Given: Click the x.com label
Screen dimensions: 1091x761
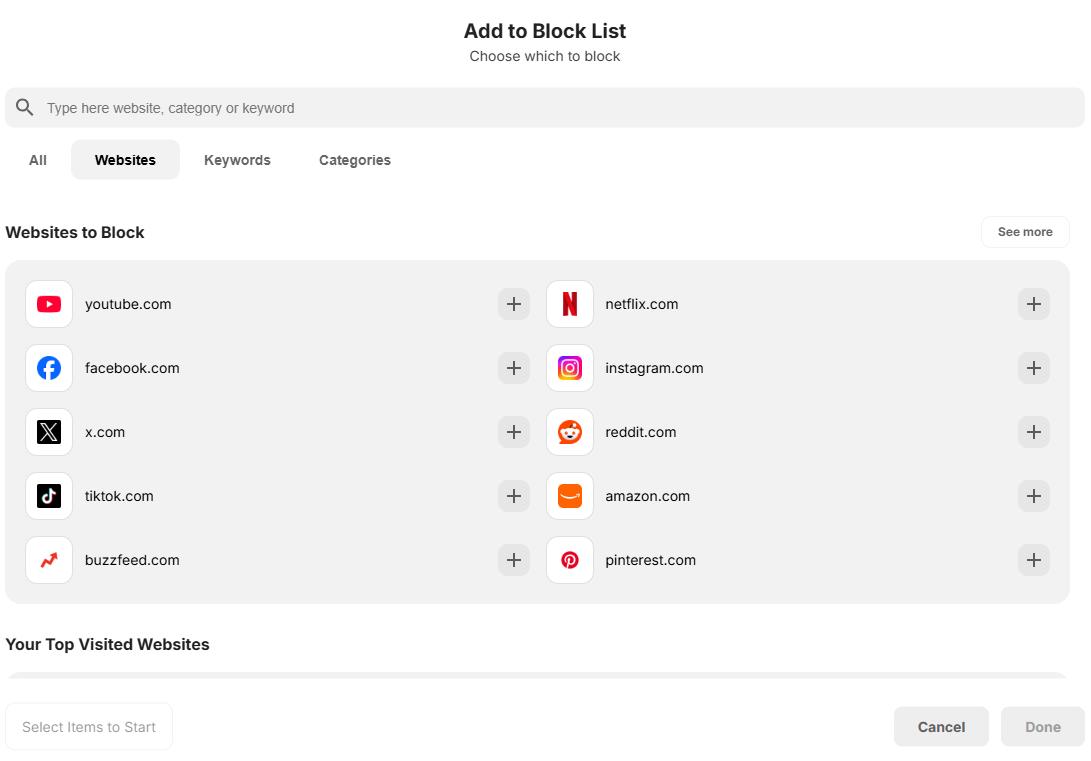Looking at the screenshot, I should (x=105, y=432).
